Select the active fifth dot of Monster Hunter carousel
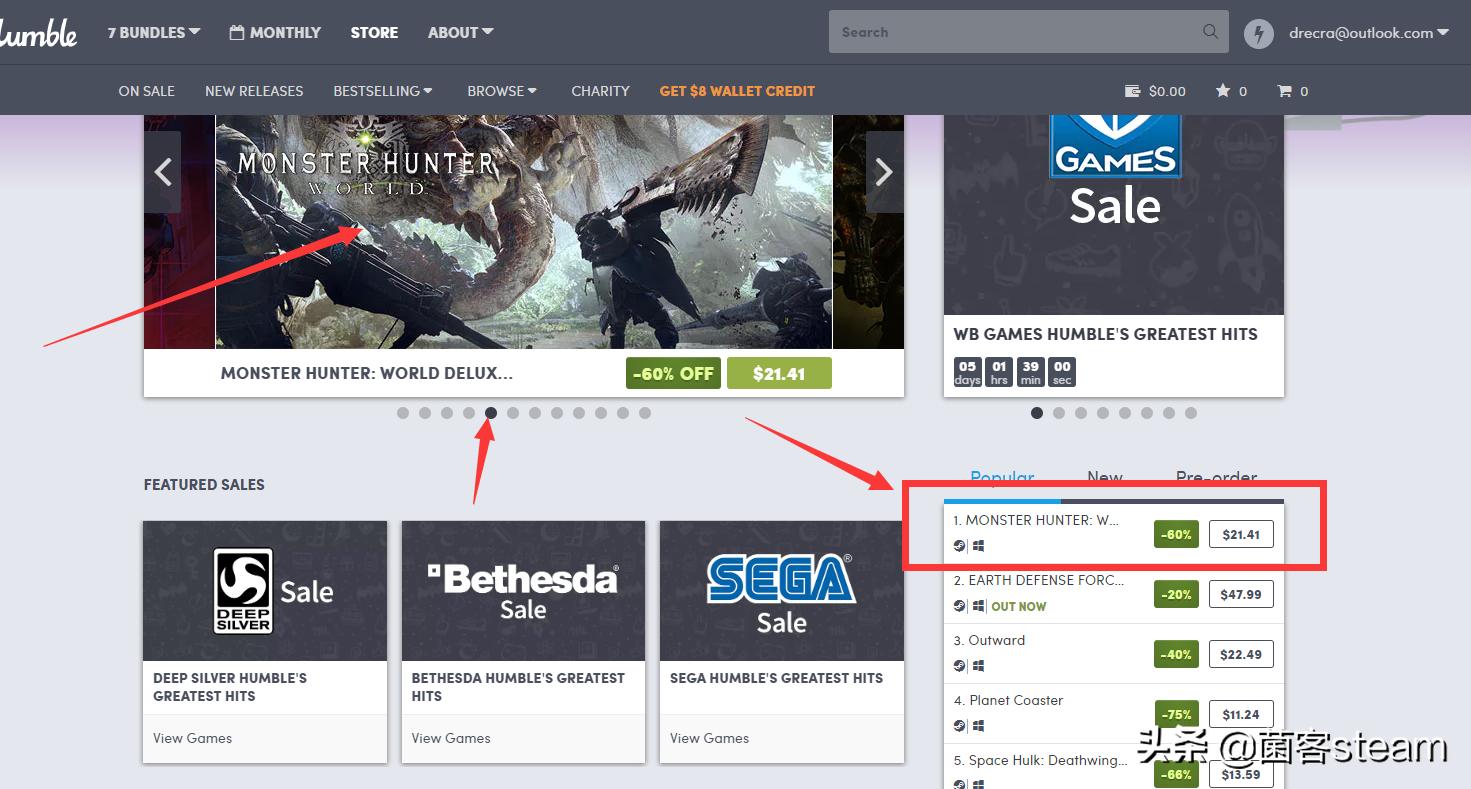Viewport: 1471px width, 789px height. pos(491,413)
